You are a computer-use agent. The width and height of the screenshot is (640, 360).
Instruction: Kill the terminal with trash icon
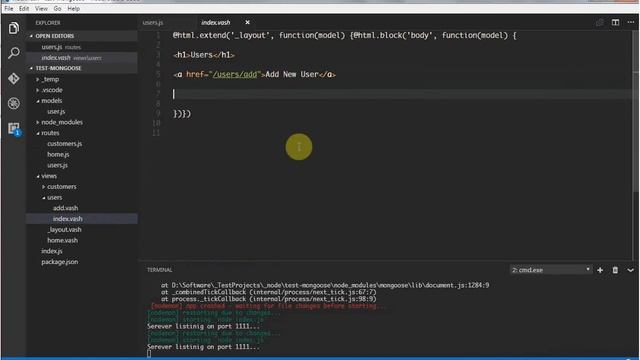pos(615,270)
